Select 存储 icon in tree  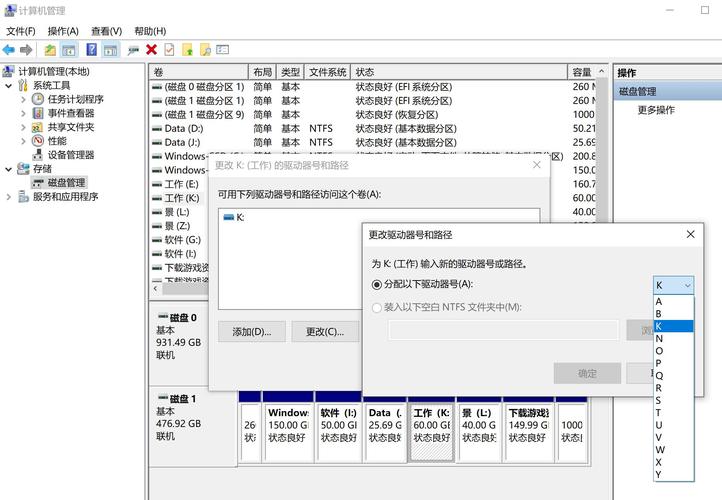tap(23, 169)
